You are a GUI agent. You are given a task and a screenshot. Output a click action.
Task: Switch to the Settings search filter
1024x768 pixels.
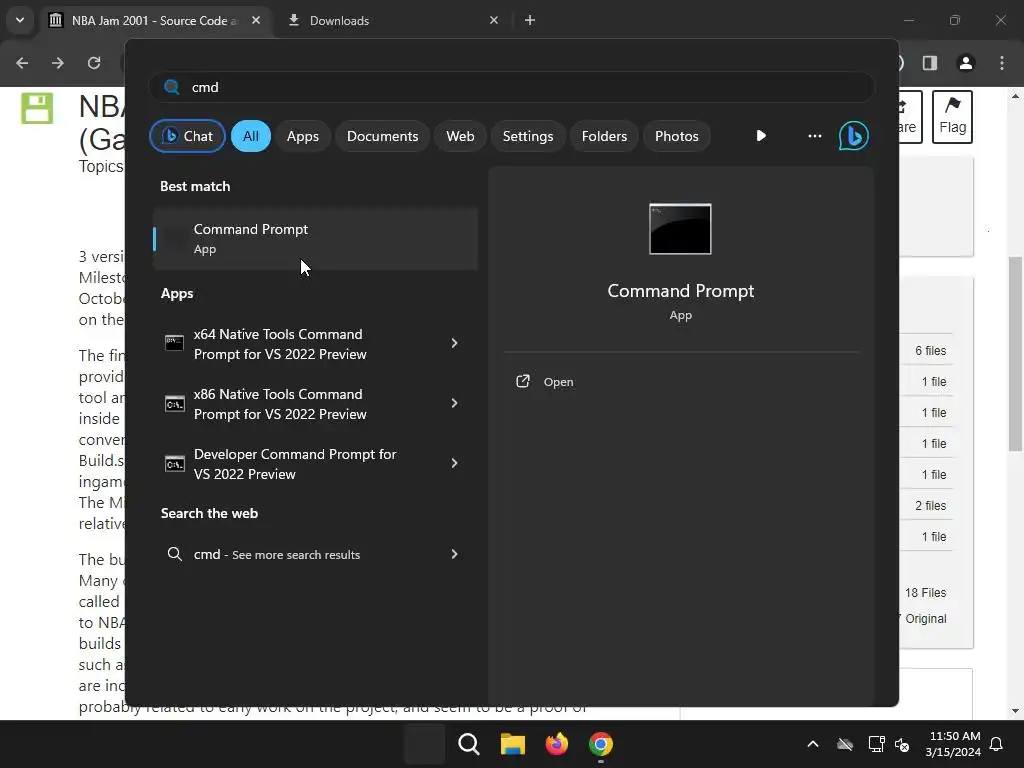[x=528, y=136]
